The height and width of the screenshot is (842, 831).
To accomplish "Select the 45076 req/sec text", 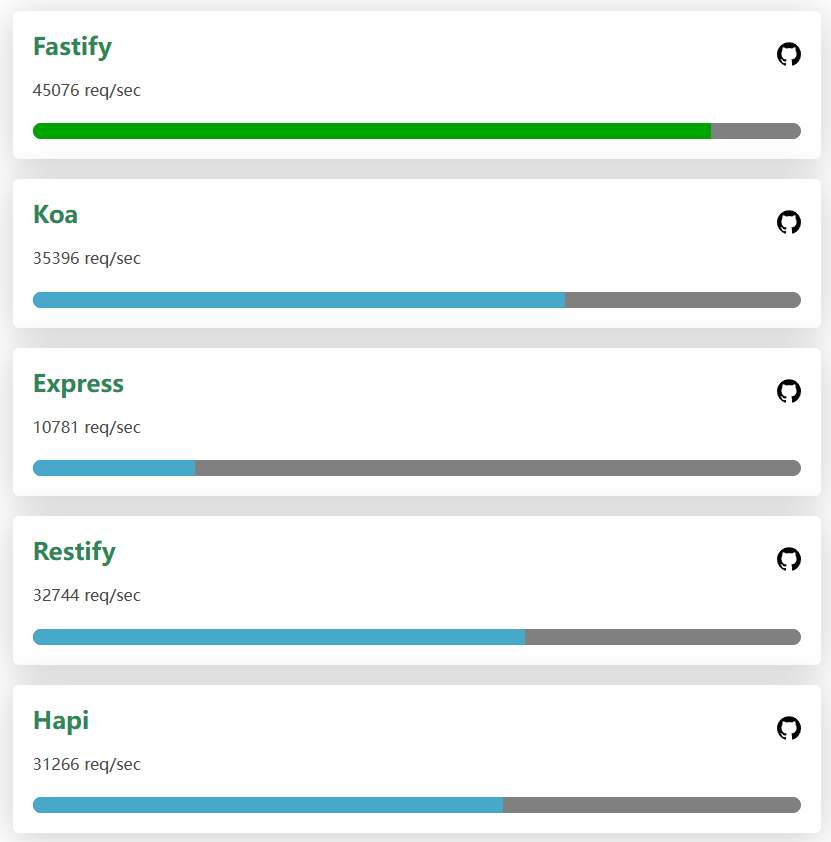I will 86,90.
